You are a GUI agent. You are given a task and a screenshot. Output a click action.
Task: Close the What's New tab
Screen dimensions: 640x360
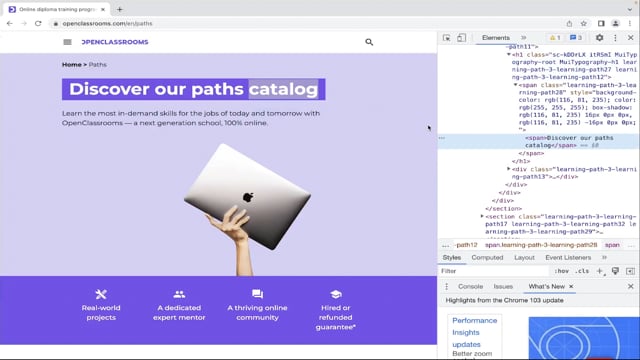pyautogui.click(x=571, y=287)
